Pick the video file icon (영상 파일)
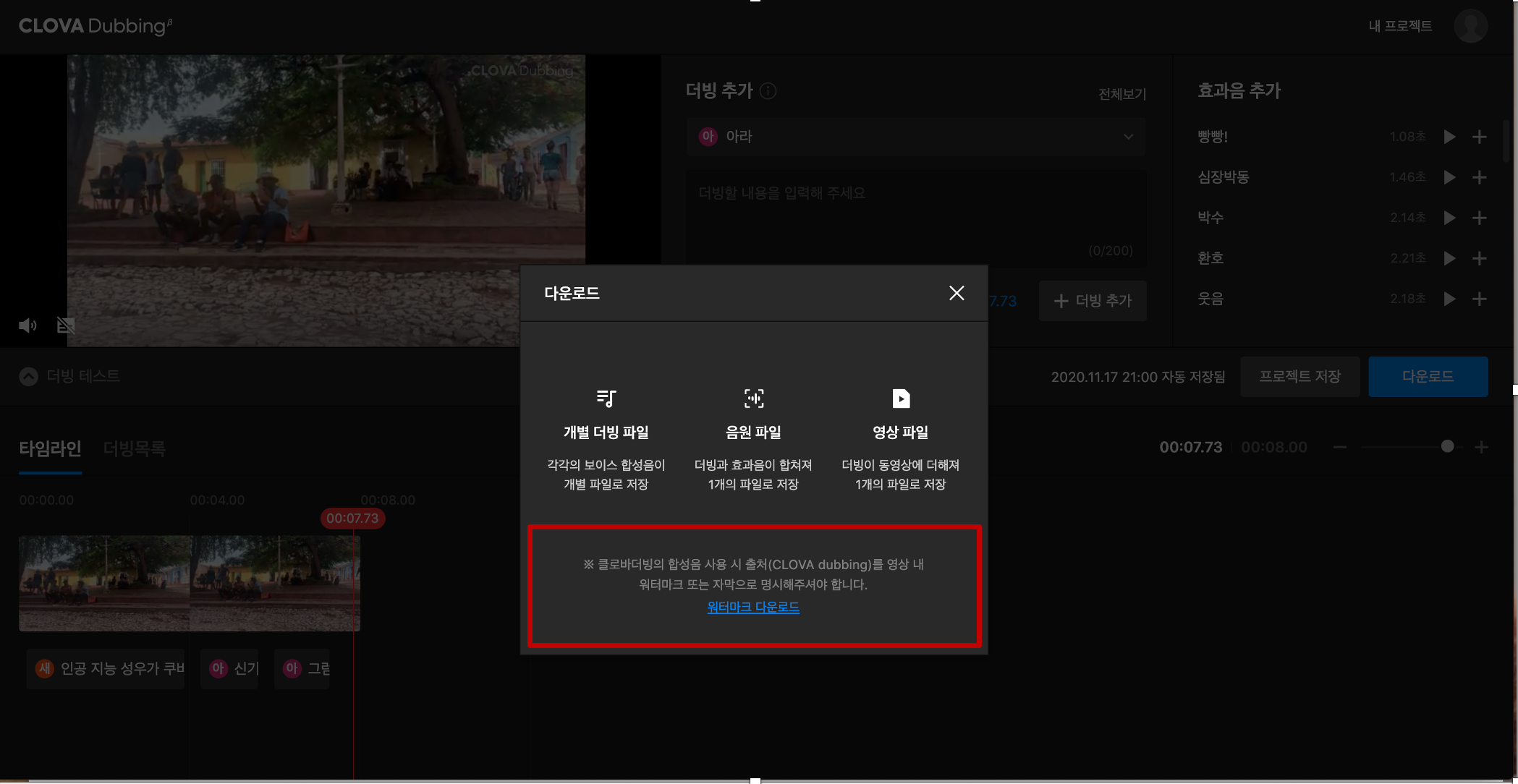Viewport: 1518px width, 784px height. click(x=900, y=399)
